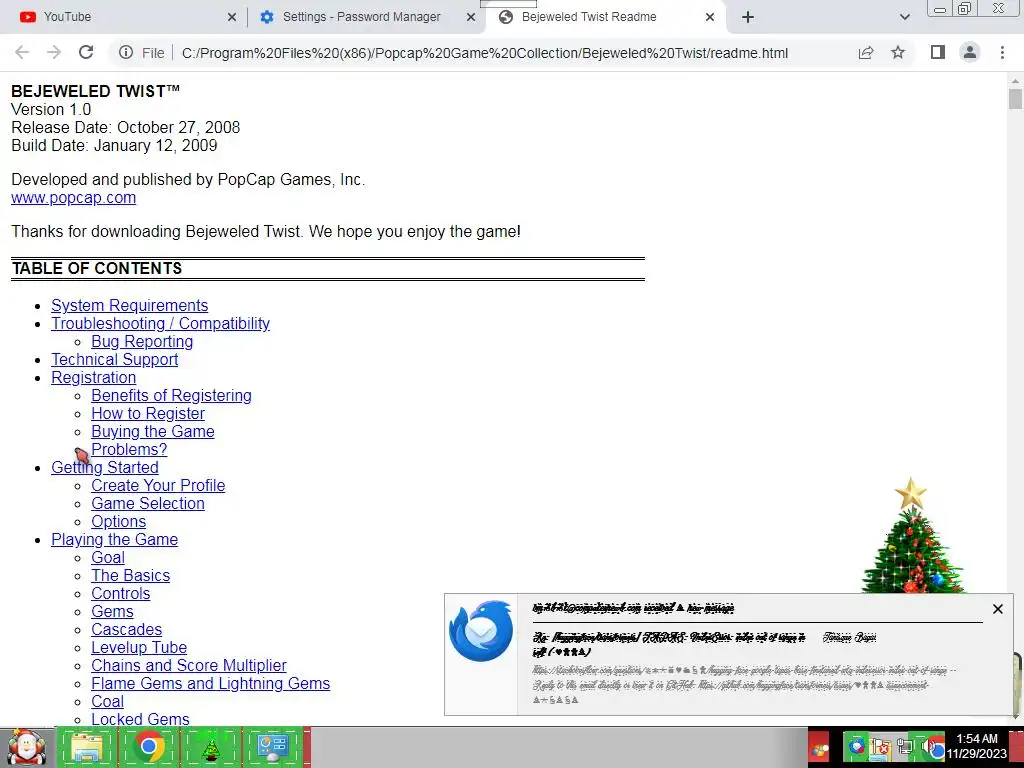Open the Chrome side panel

tap(938, 53)
